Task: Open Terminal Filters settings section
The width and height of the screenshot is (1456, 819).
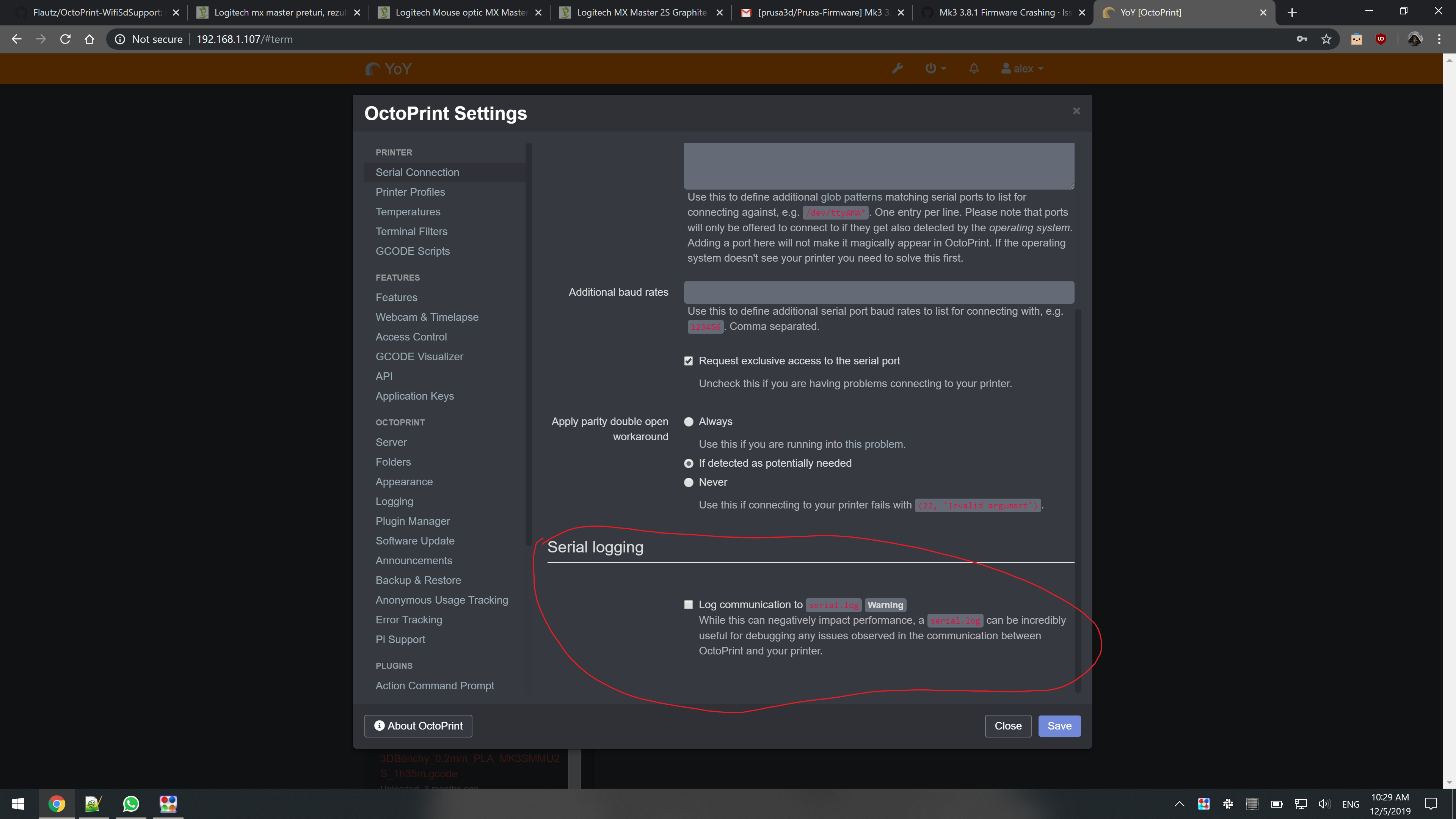Action: [445, 232]
